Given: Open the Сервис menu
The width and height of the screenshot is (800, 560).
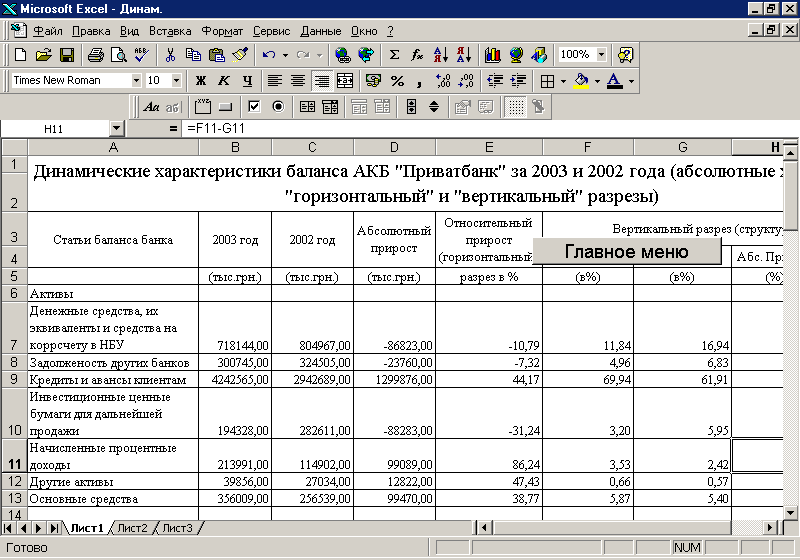Looking at the screenshot, I should click(x=271, y=31).
